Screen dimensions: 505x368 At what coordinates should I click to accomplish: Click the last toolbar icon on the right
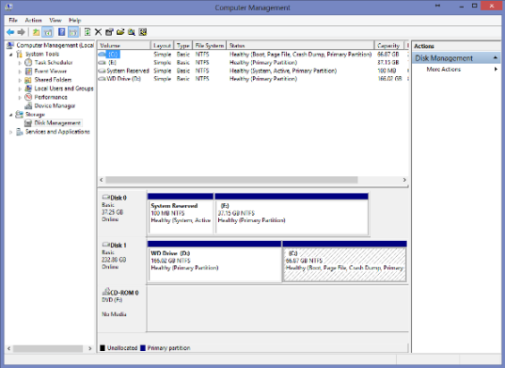click(143, 32)
